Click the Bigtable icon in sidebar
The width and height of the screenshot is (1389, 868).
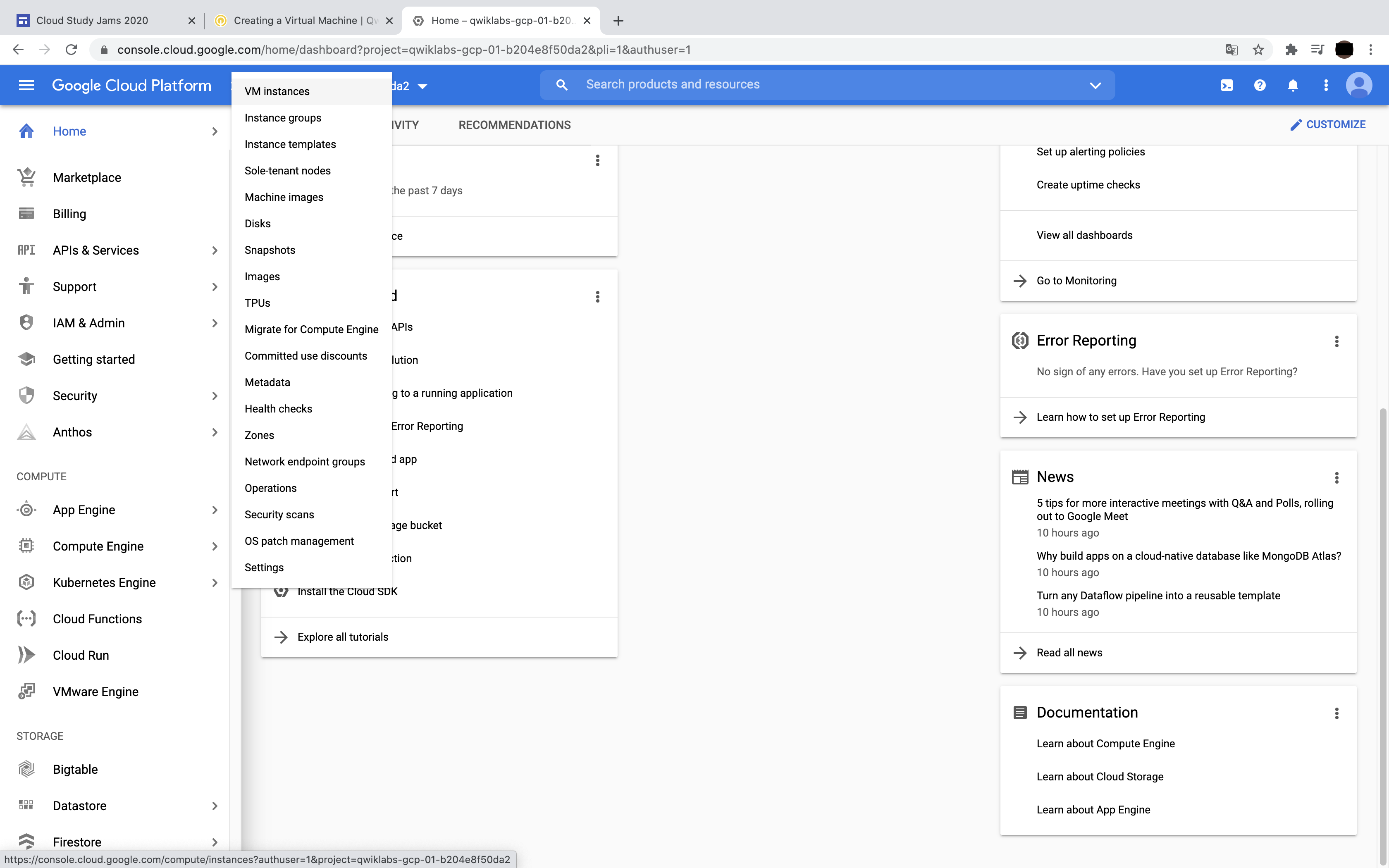tap(26, 769)
